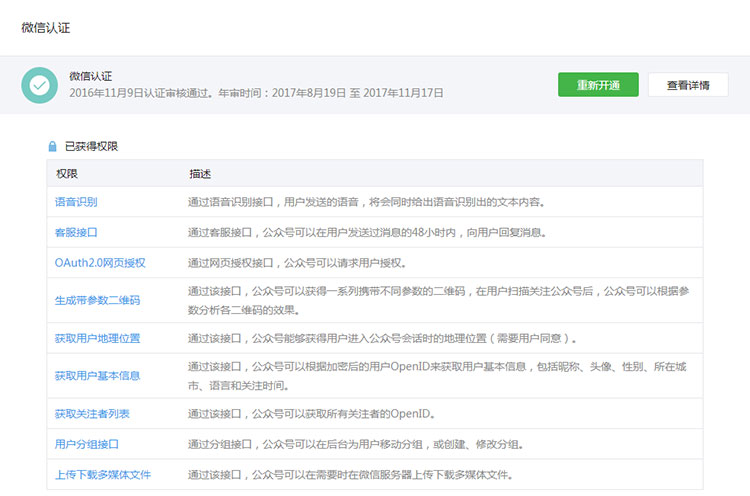This screenshot has height=496, width=750.
Task: Click description about 微信服务器上传下载多媒体文件
Action: (x=351, y=475)
